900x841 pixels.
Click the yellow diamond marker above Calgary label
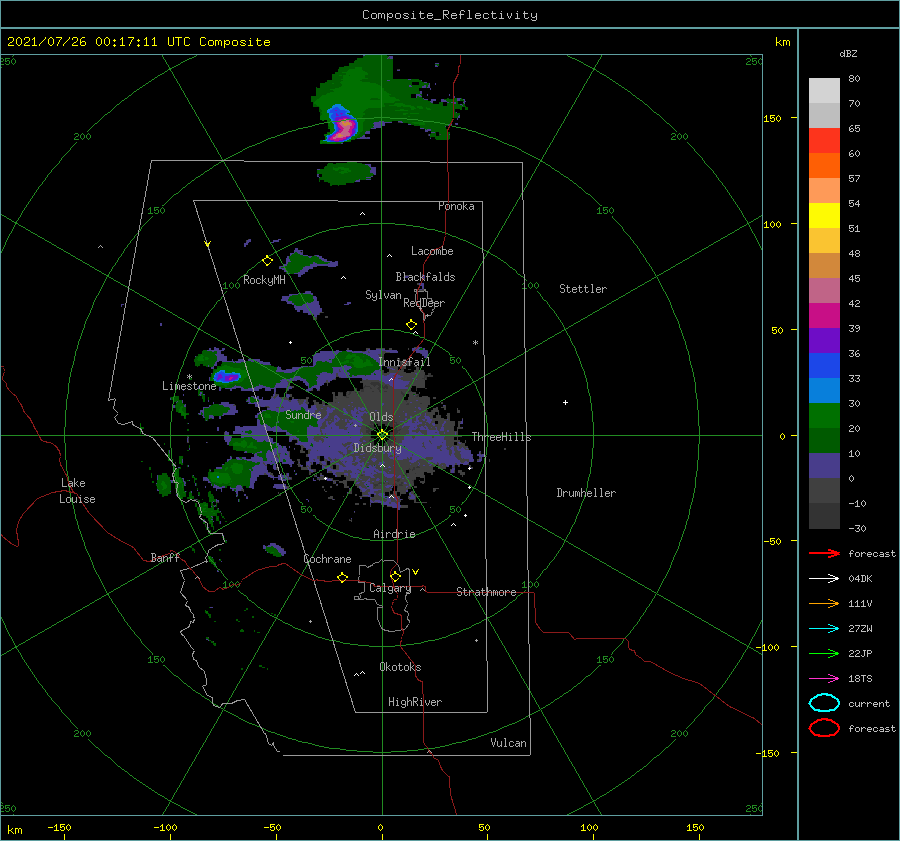tap(395, 576)
